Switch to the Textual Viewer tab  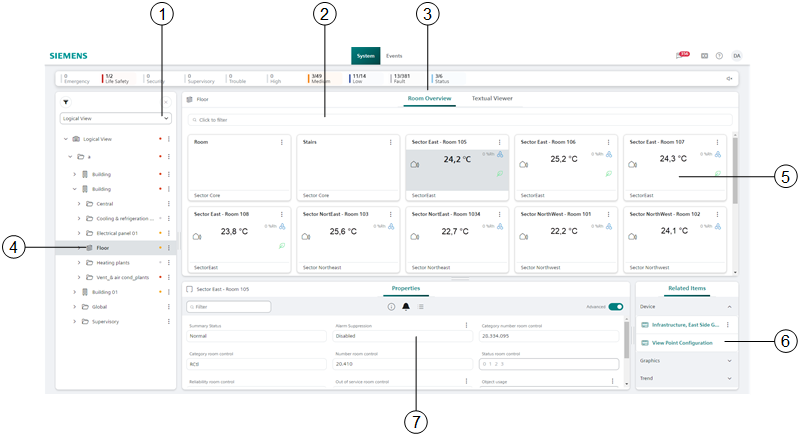coord(492,99)
